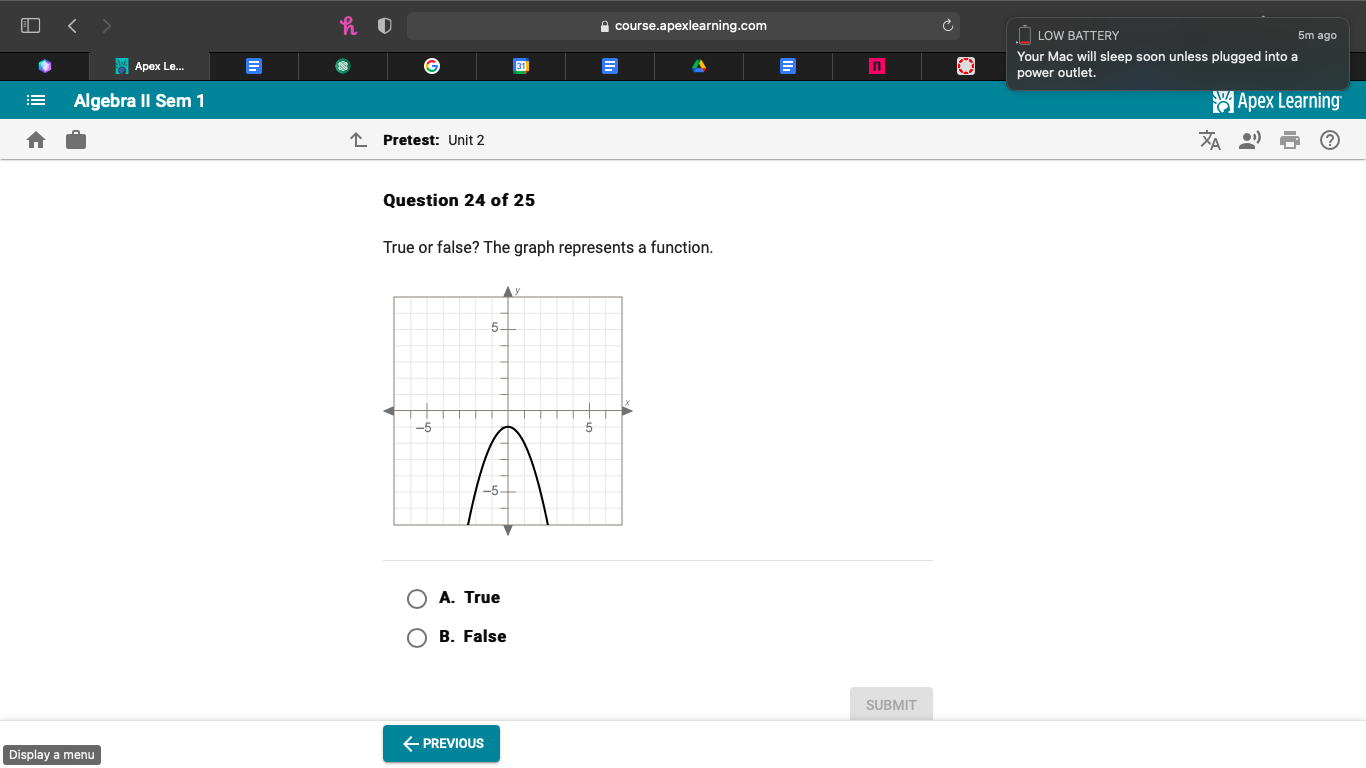Go to the PREVIOUS question
The height and width of the screenshot is (768, 1366).
point(441,743)
